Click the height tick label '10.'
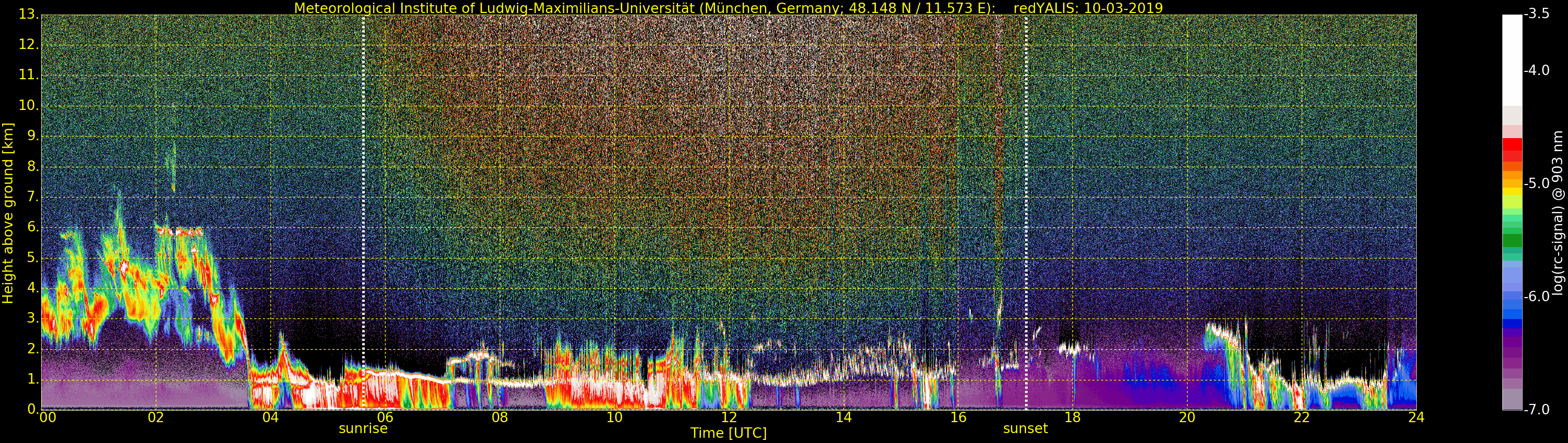Viewport: 1568px width, 443px height. click(29, 106)
